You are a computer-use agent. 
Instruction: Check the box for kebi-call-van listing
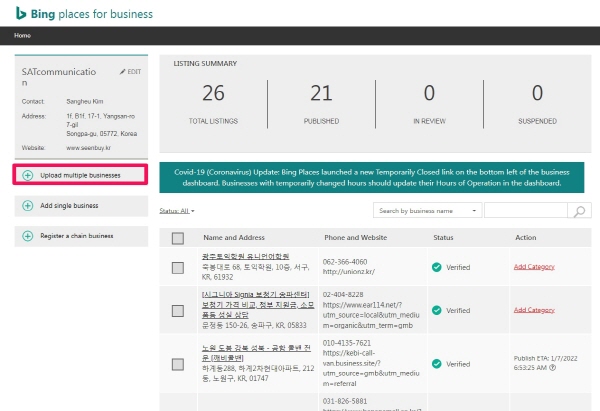coord(178,364)
